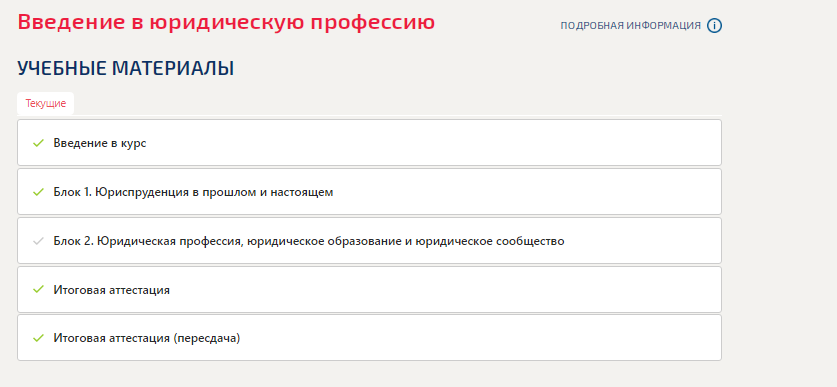
Task: Click the green checkmark next to Блок 1
Action: (38, 192)
